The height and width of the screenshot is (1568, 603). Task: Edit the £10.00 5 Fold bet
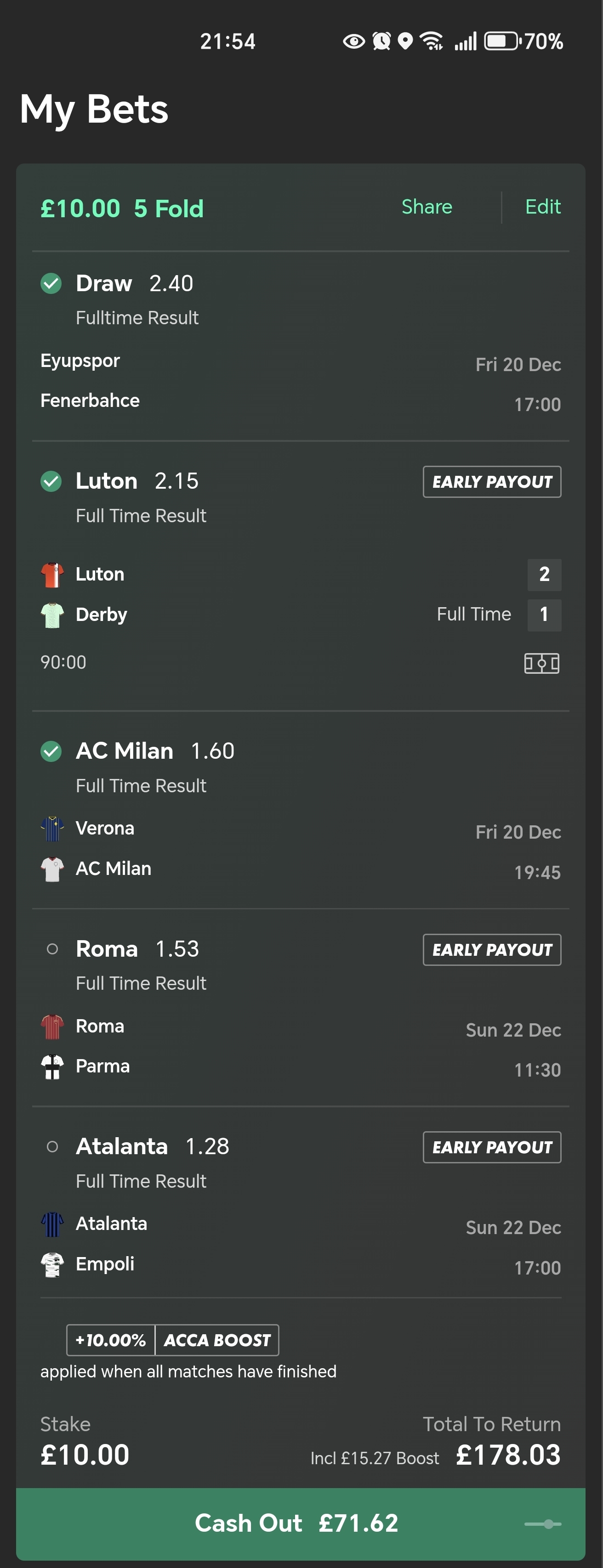click(x=543, y=207)
